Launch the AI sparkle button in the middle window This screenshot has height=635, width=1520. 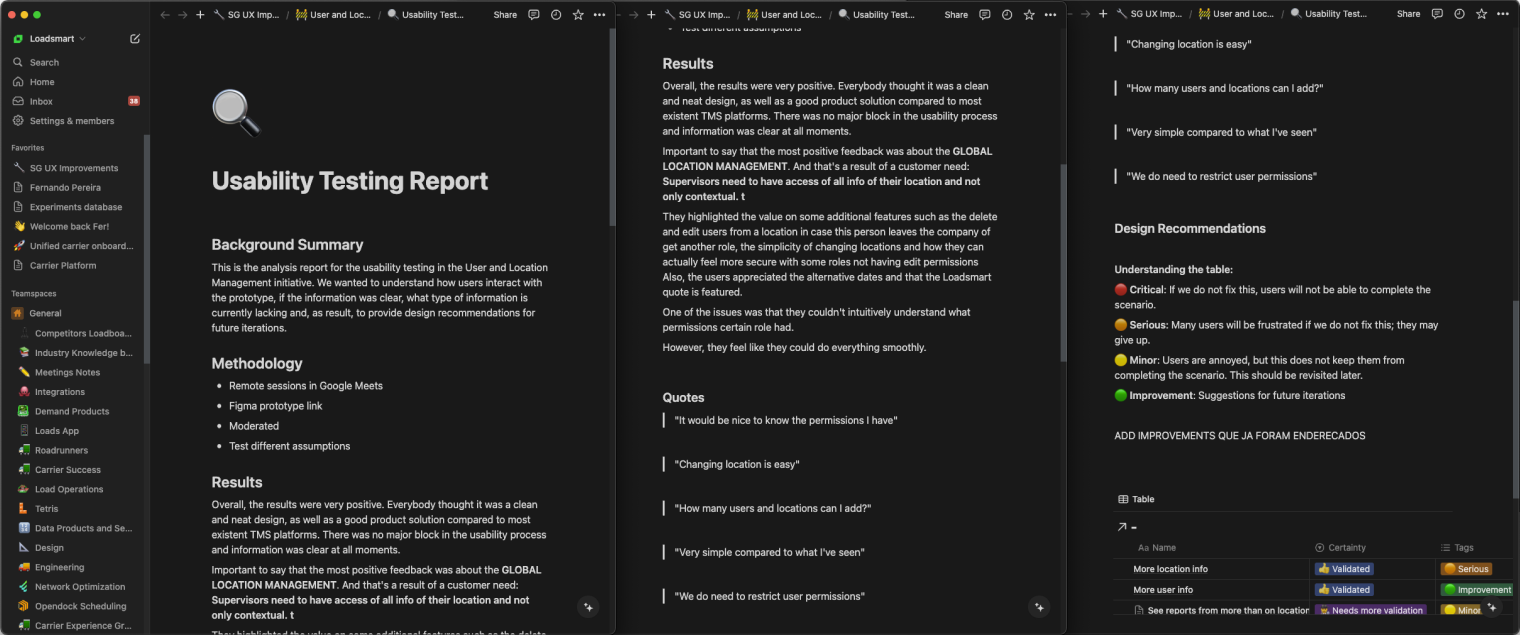click(x=1039, y=606)
